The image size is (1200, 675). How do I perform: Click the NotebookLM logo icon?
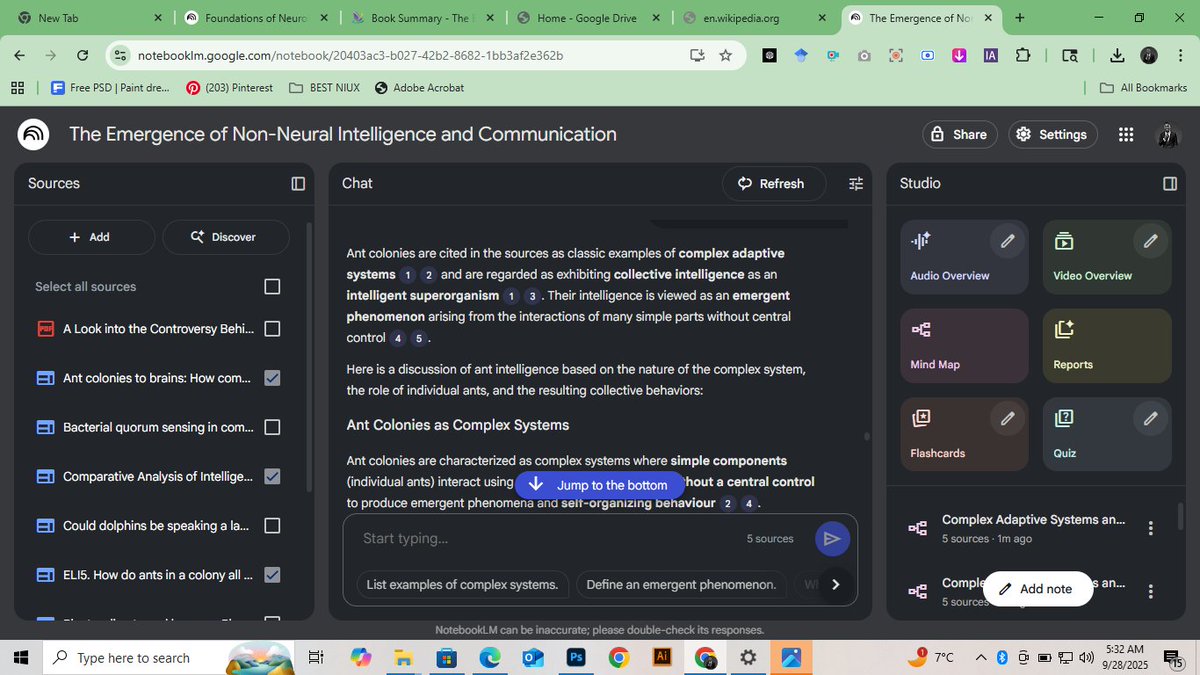pos(33,134)
